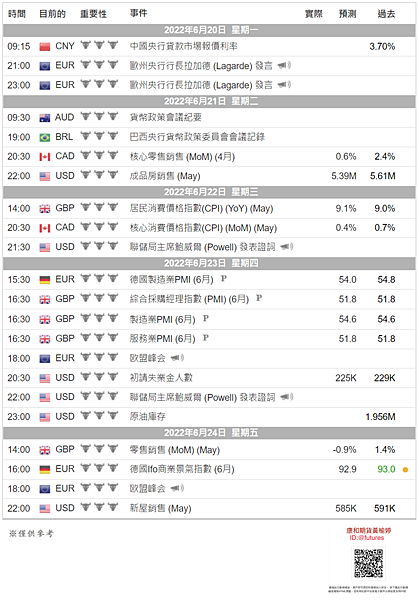419x600 pixels.
Task: Open the 原油庫存 event row
Action: (209, 417)
